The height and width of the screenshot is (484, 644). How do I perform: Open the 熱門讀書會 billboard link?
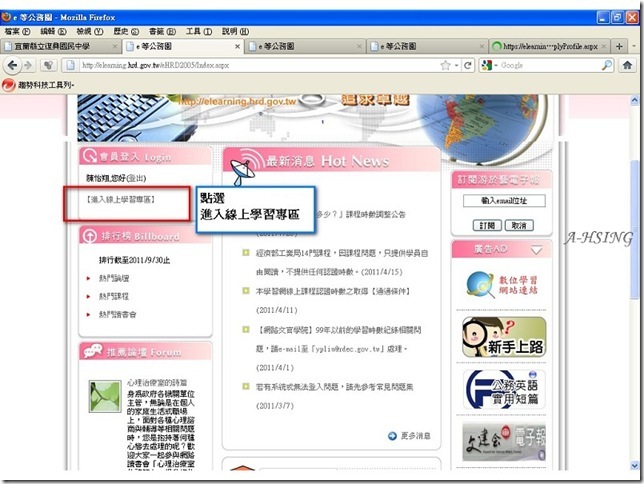117,314
